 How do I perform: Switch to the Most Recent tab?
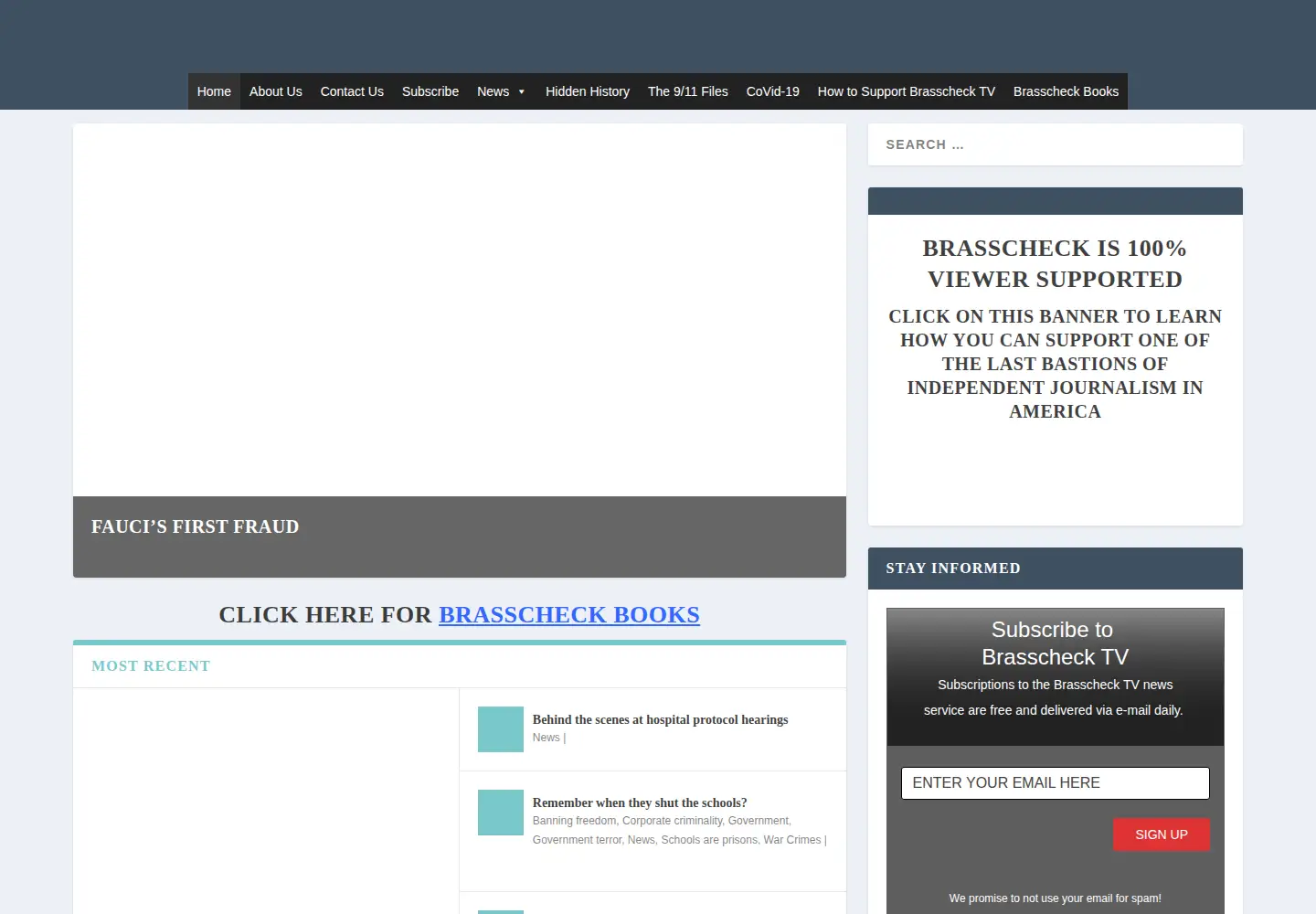(151, 666)
